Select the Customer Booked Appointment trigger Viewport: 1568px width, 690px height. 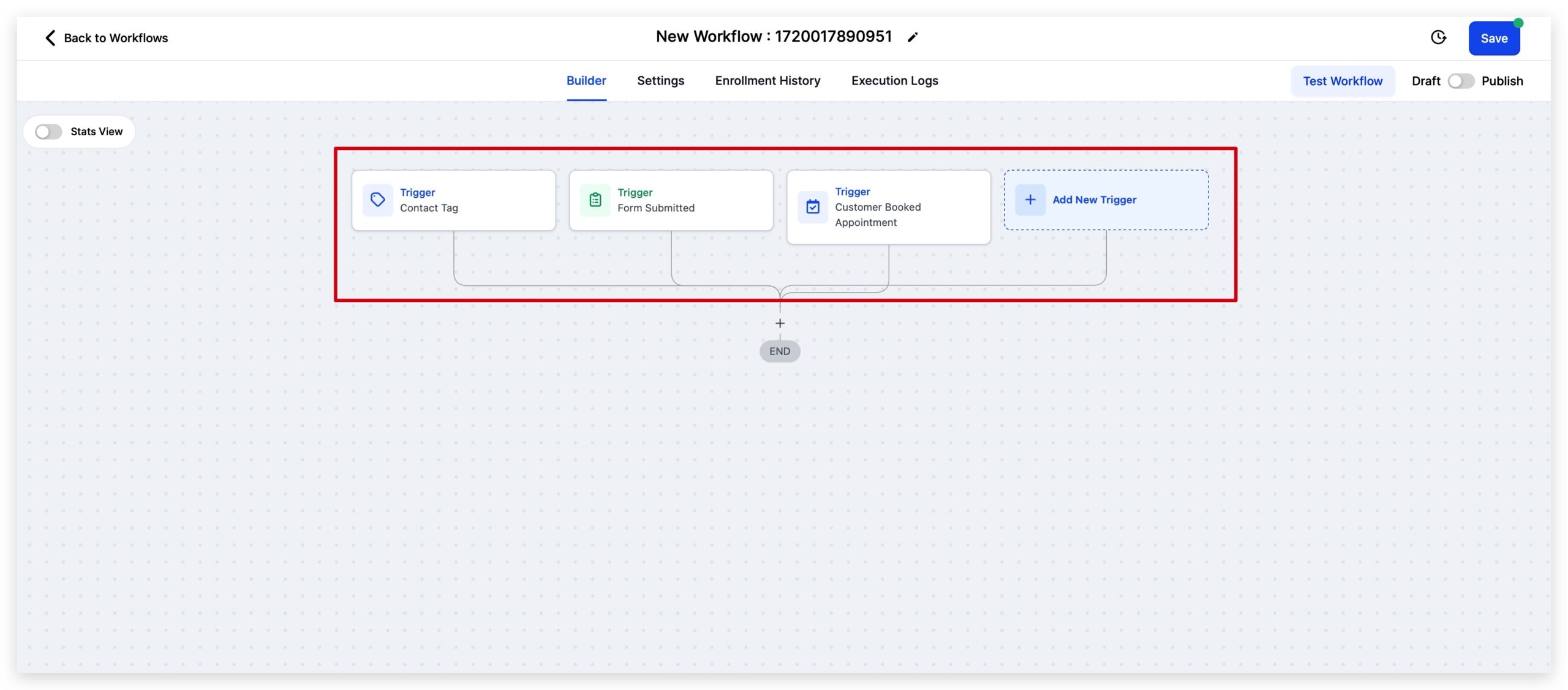888,207
